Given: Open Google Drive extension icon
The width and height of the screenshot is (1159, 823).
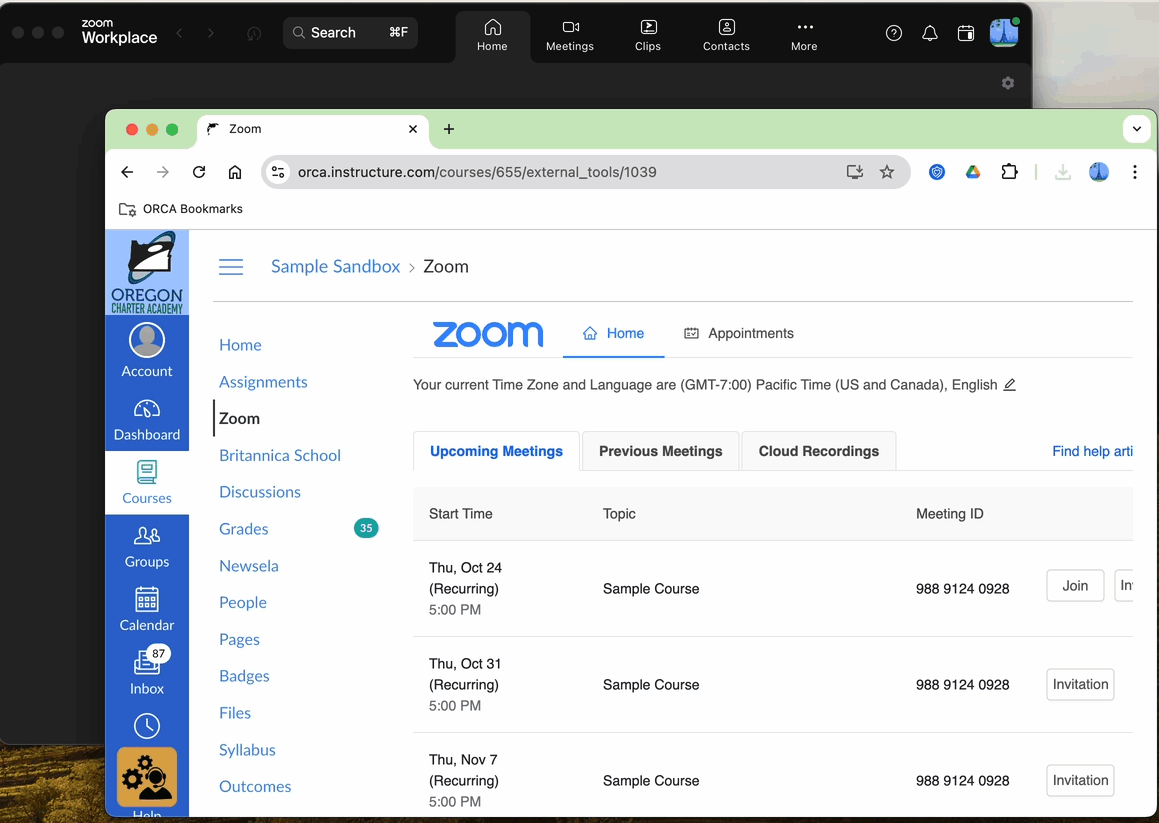Looking at the screenshot, I should click(x=973, y=172).
